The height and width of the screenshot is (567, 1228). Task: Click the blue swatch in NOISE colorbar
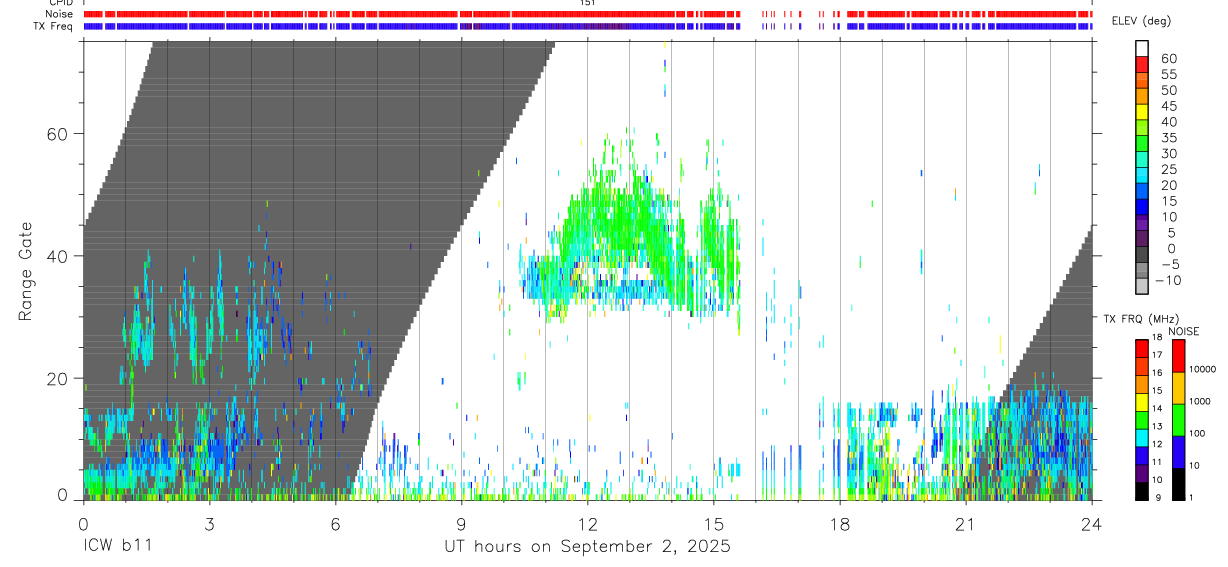pyautogui.click(x=1179, y=452)
